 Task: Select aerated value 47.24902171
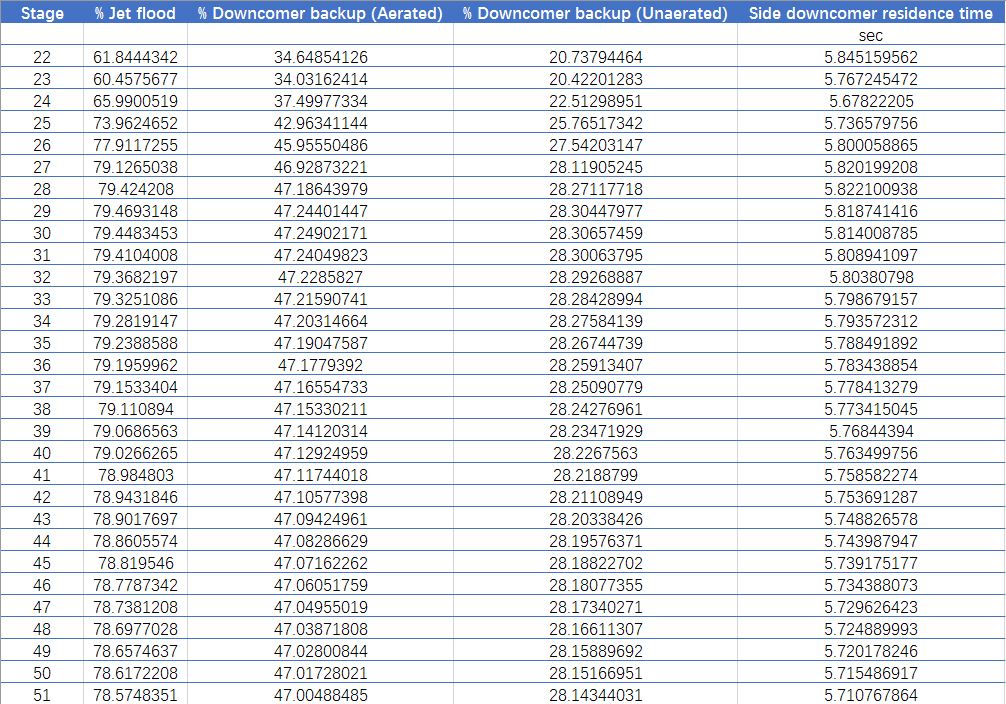(320, 233)
